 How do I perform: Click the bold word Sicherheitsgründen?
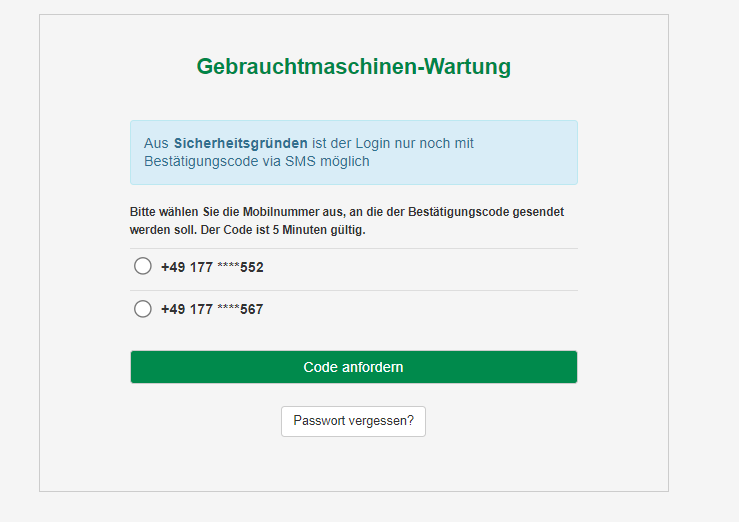pyautogui.click(x=240, y=143)
